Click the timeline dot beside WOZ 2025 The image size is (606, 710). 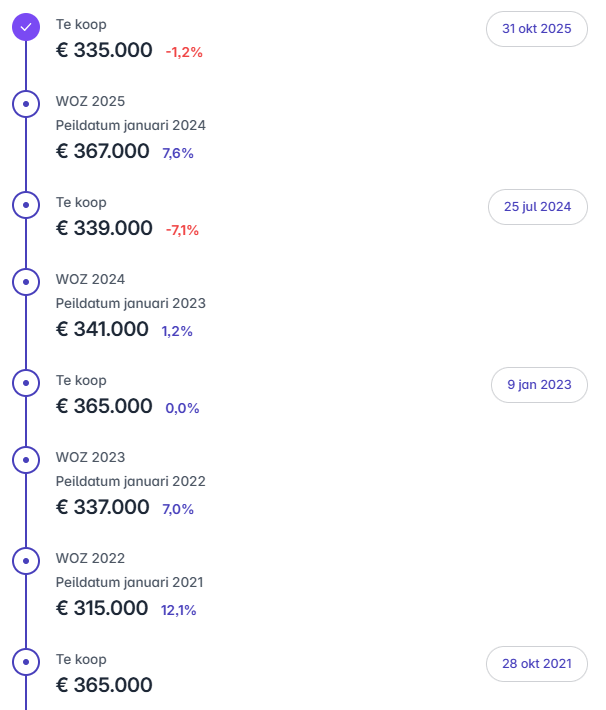coord(25,103)
